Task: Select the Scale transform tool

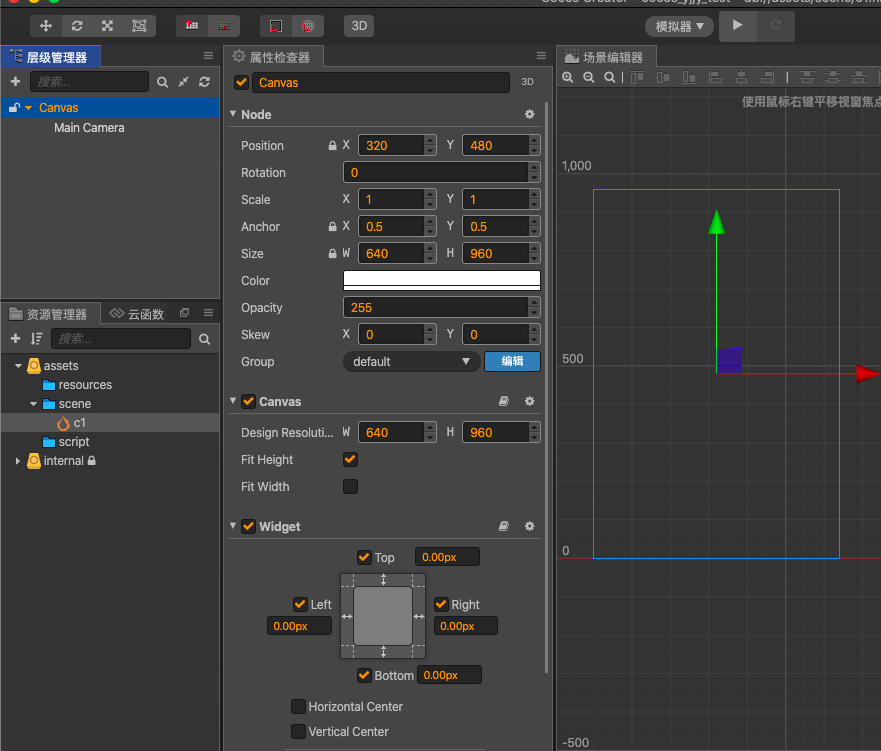Action: (x=107, y=26)
